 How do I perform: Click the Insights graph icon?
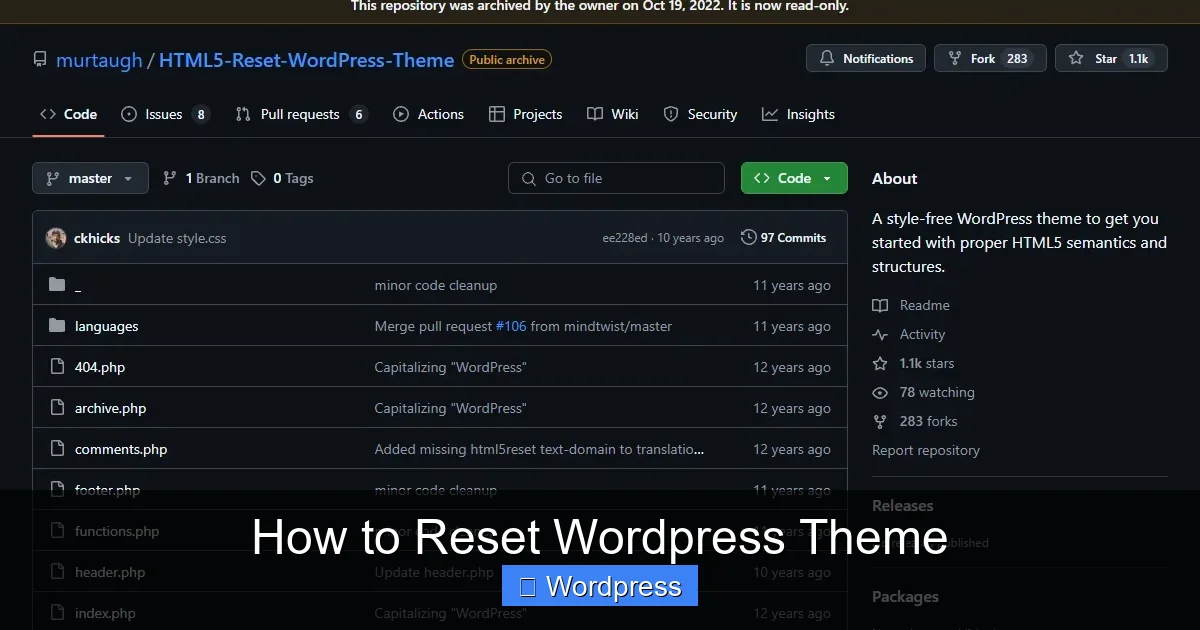tap(770, 114)
